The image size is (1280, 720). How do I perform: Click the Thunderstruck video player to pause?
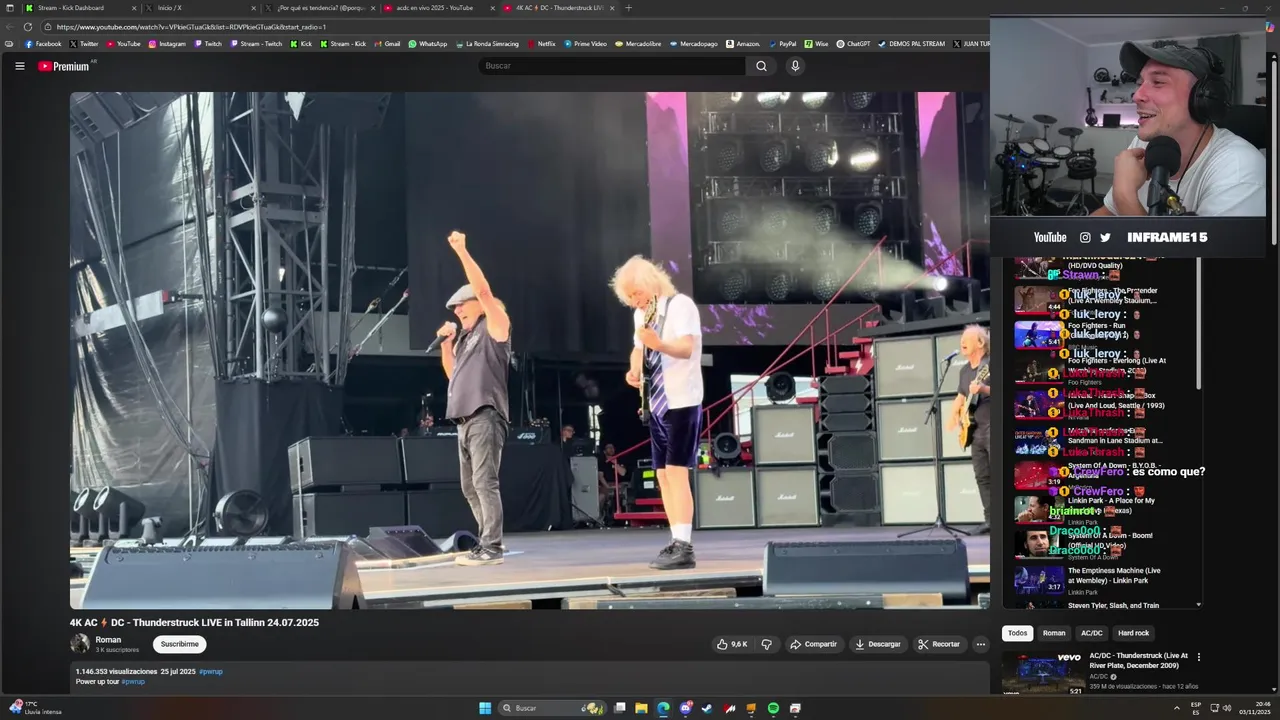click(x=529, y=350)
